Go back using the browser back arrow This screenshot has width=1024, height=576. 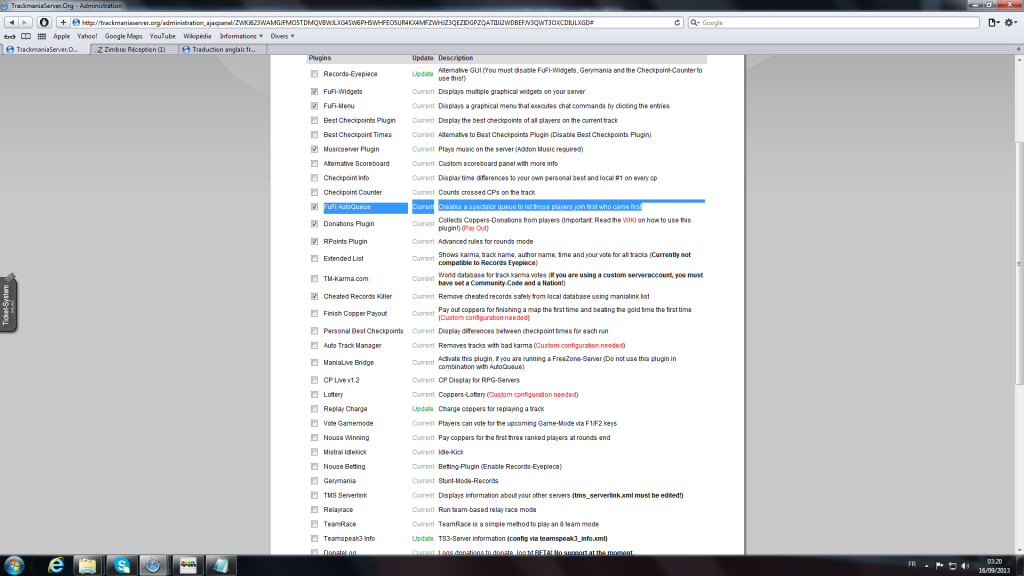click(x=11, y=22)
